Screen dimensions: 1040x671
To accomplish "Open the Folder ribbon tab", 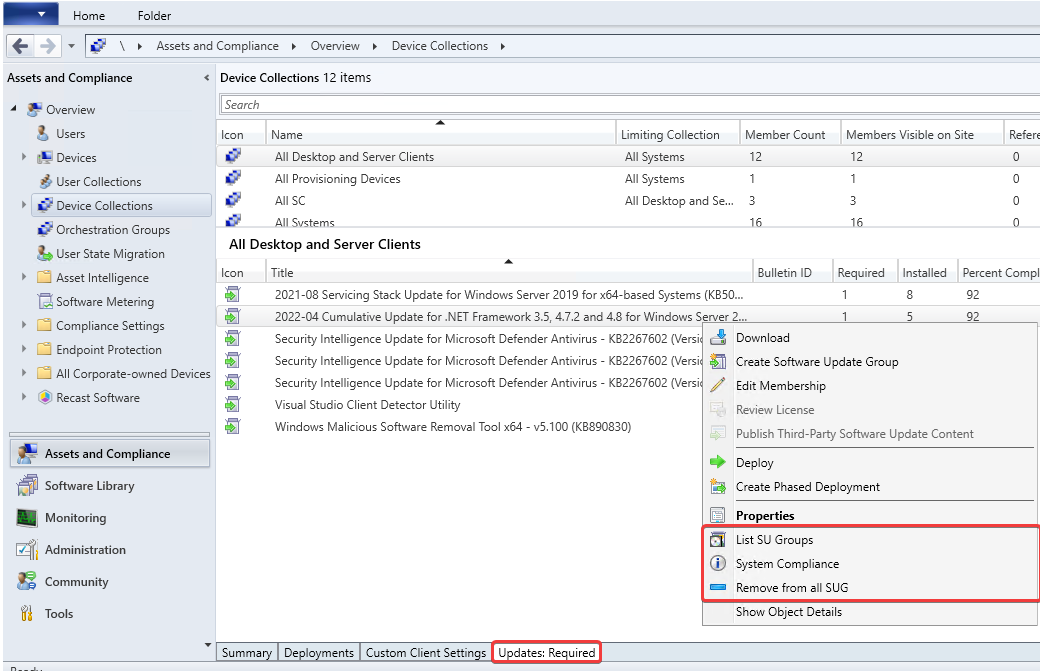I will pos(154,15).
